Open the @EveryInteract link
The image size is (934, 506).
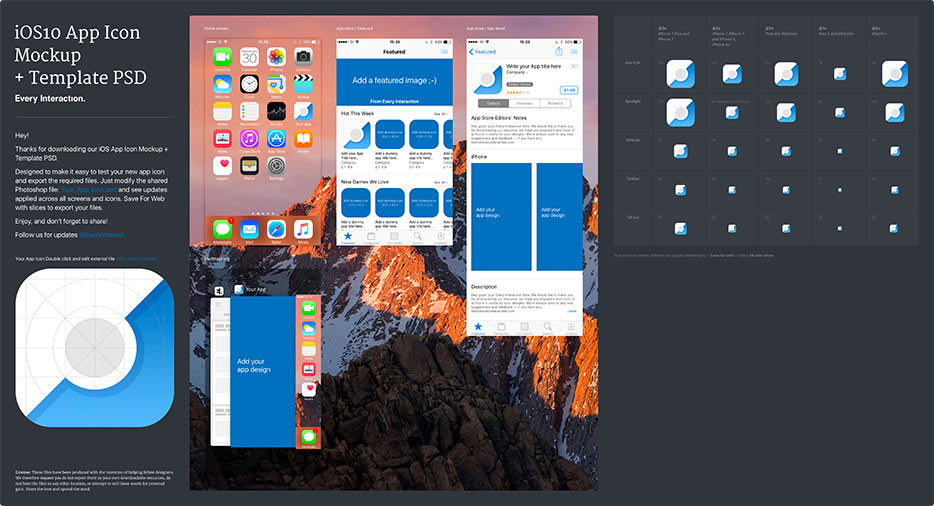pos(101,235)
